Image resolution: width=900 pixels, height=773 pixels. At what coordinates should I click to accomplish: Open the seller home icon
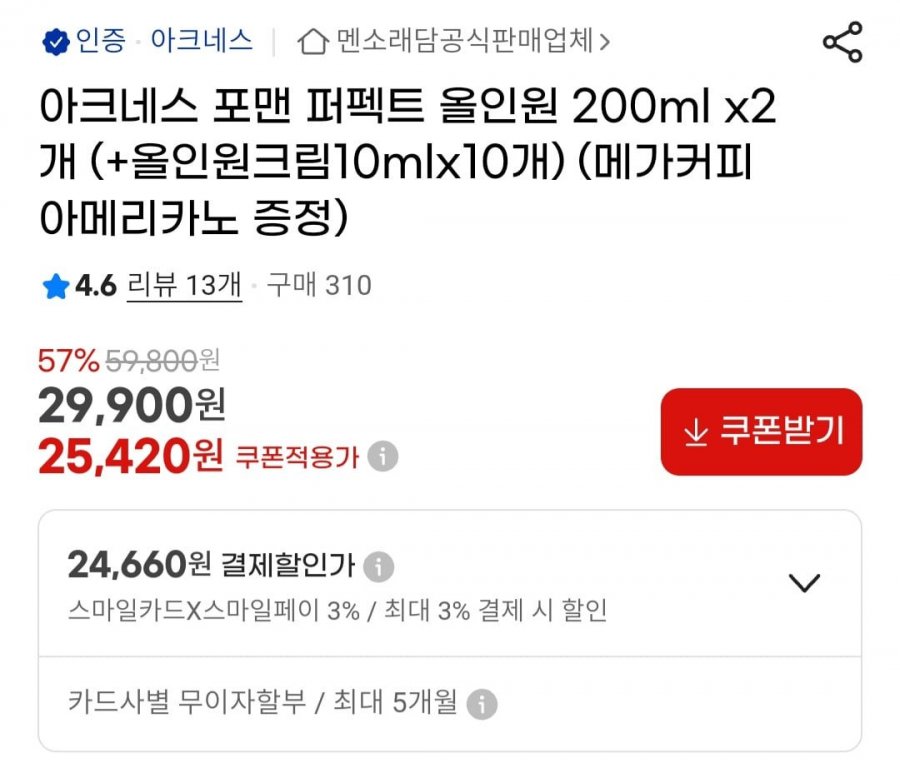(x=313, y=42)
